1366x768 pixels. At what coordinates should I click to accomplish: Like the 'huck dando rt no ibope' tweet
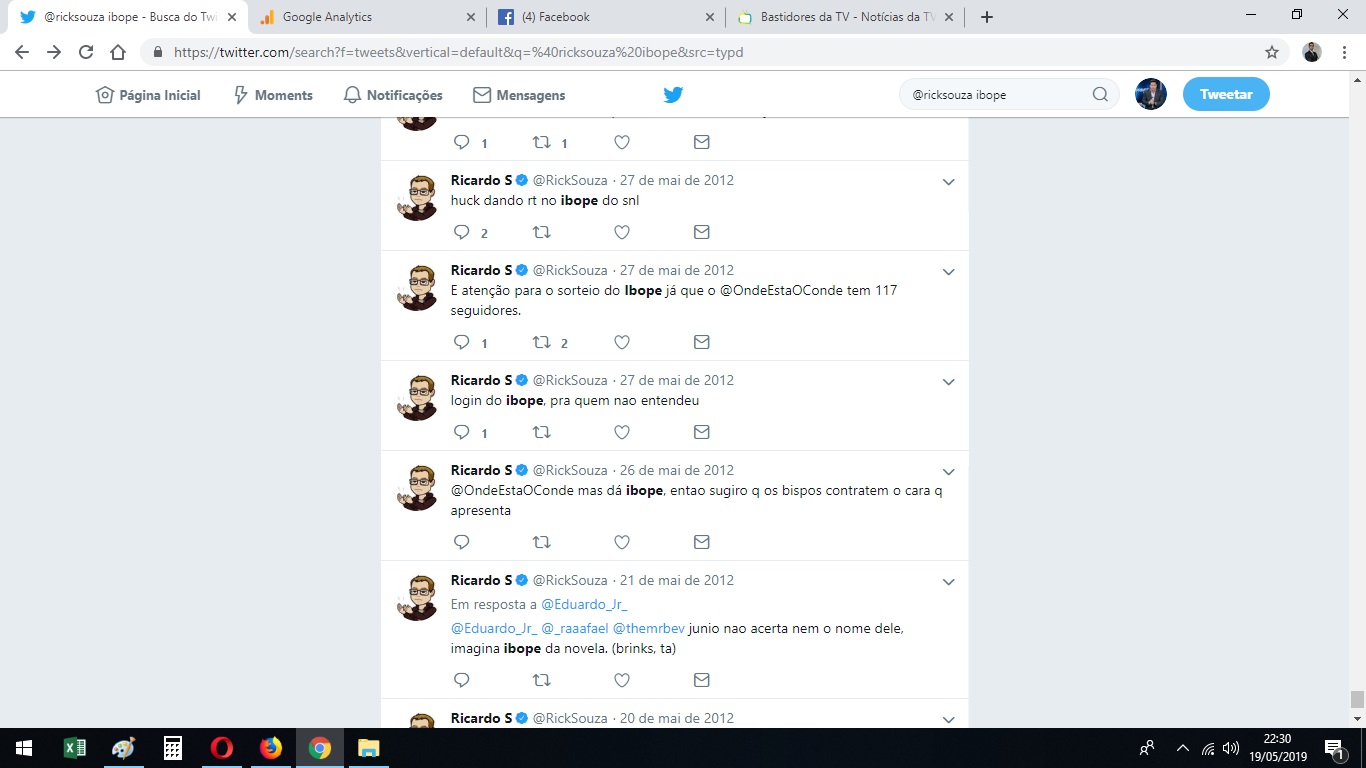(x=621, y=232)
